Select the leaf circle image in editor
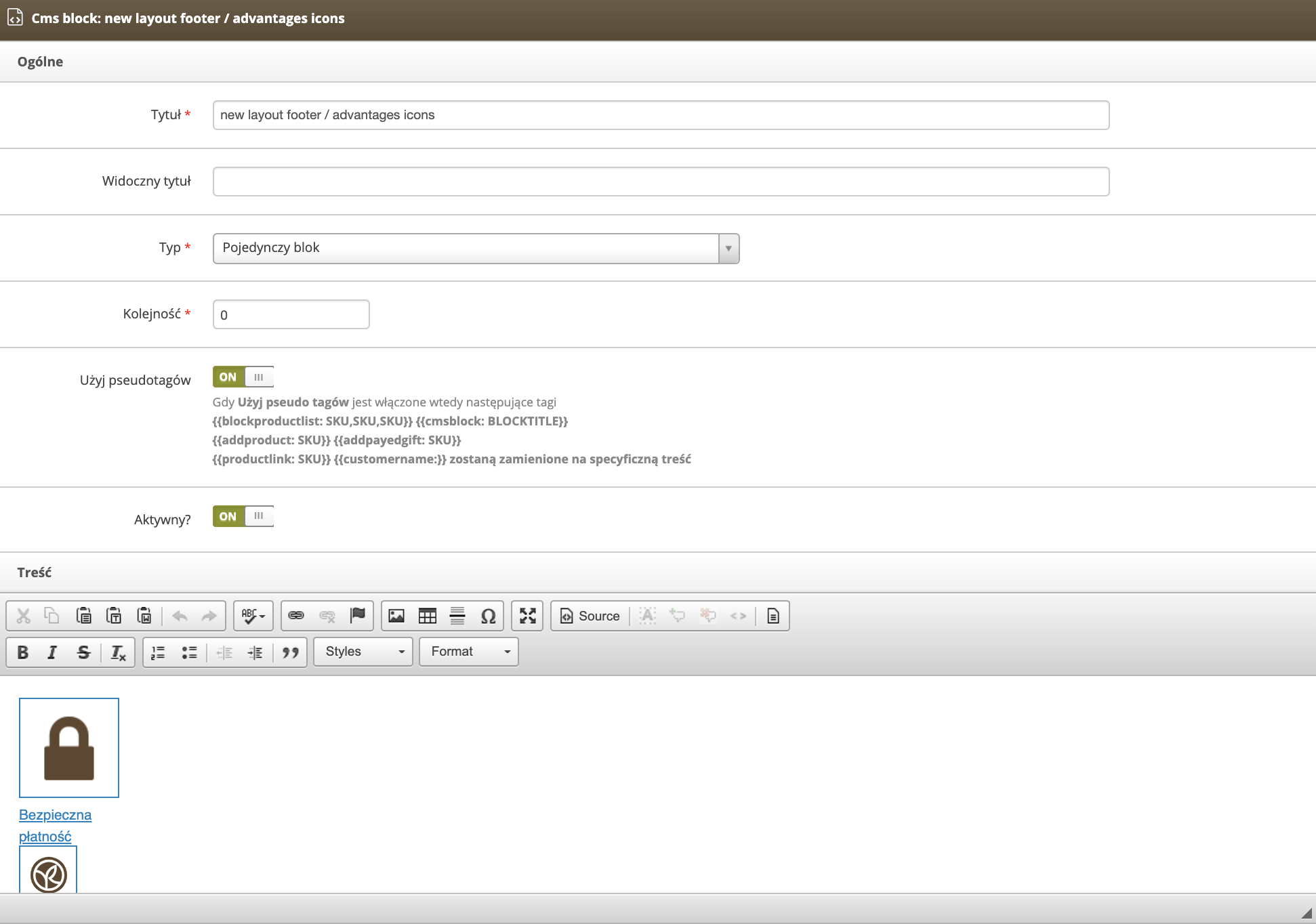The height and width of the screenshot is (924, 1316). coord(48,870)
